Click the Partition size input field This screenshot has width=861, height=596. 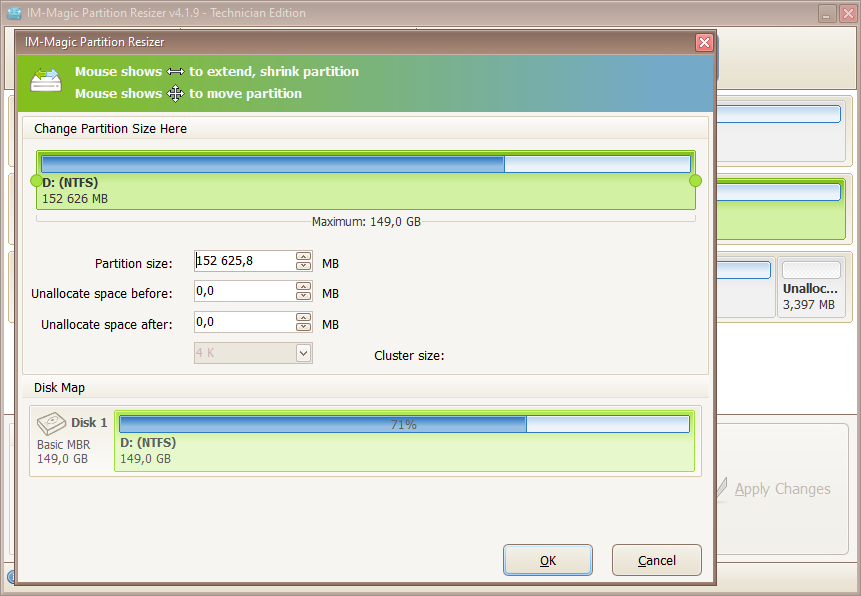[x=245, y=261]
